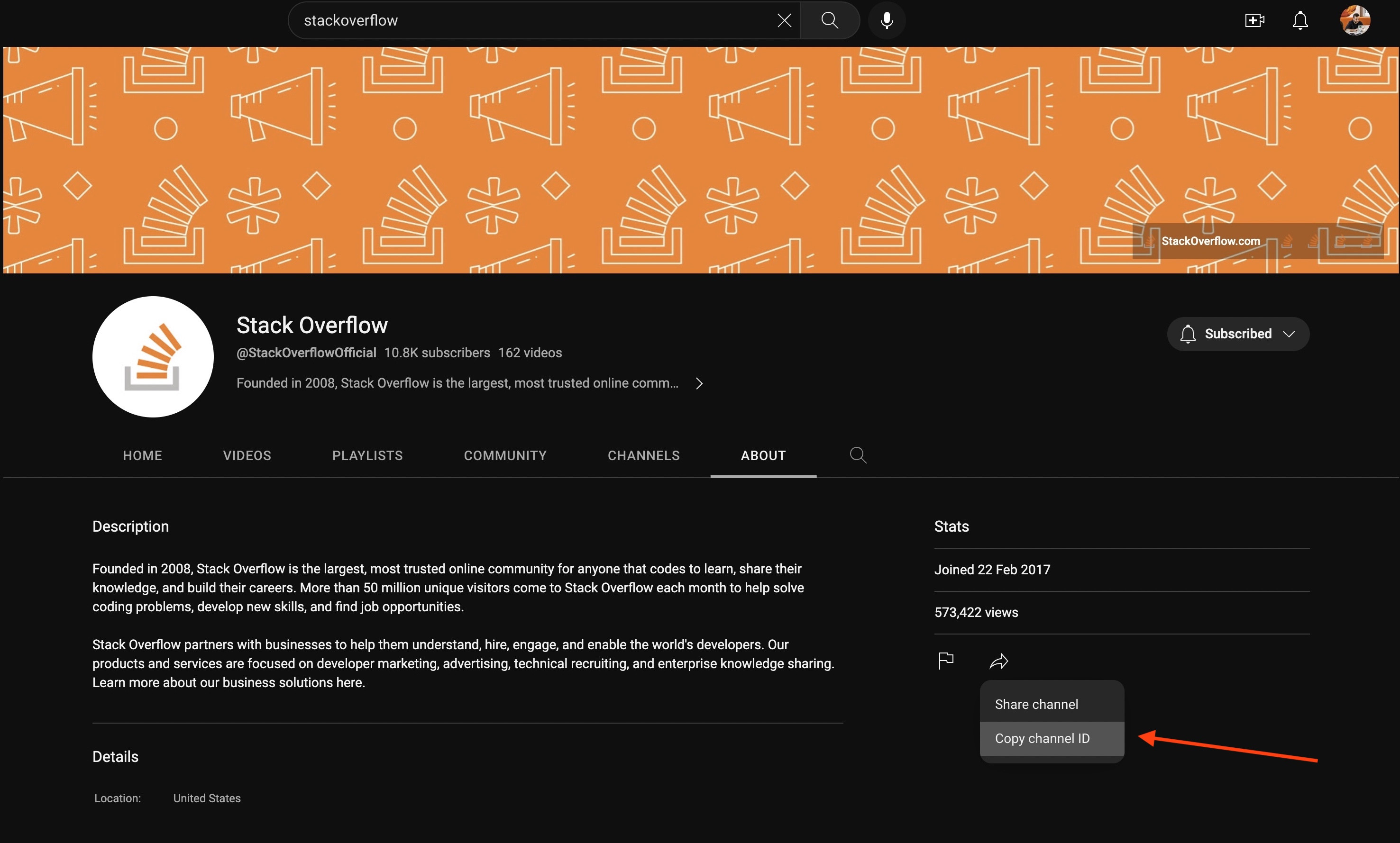Click the search icon on the channel page
The height and width of the screenshot is (843, 1400).
coord(858,455)
